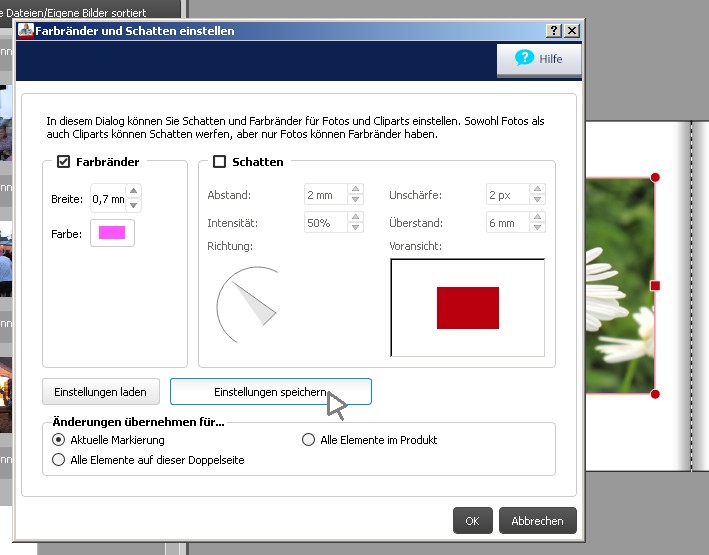Click the Intensität 50% field

pos(326,223)
